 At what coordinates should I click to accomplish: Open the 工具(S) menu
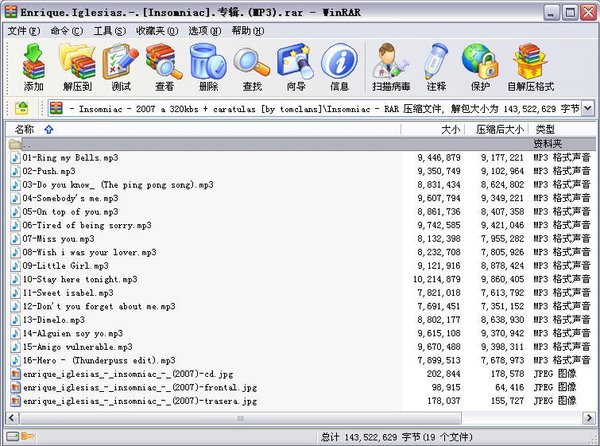click(x=109, y=31)
